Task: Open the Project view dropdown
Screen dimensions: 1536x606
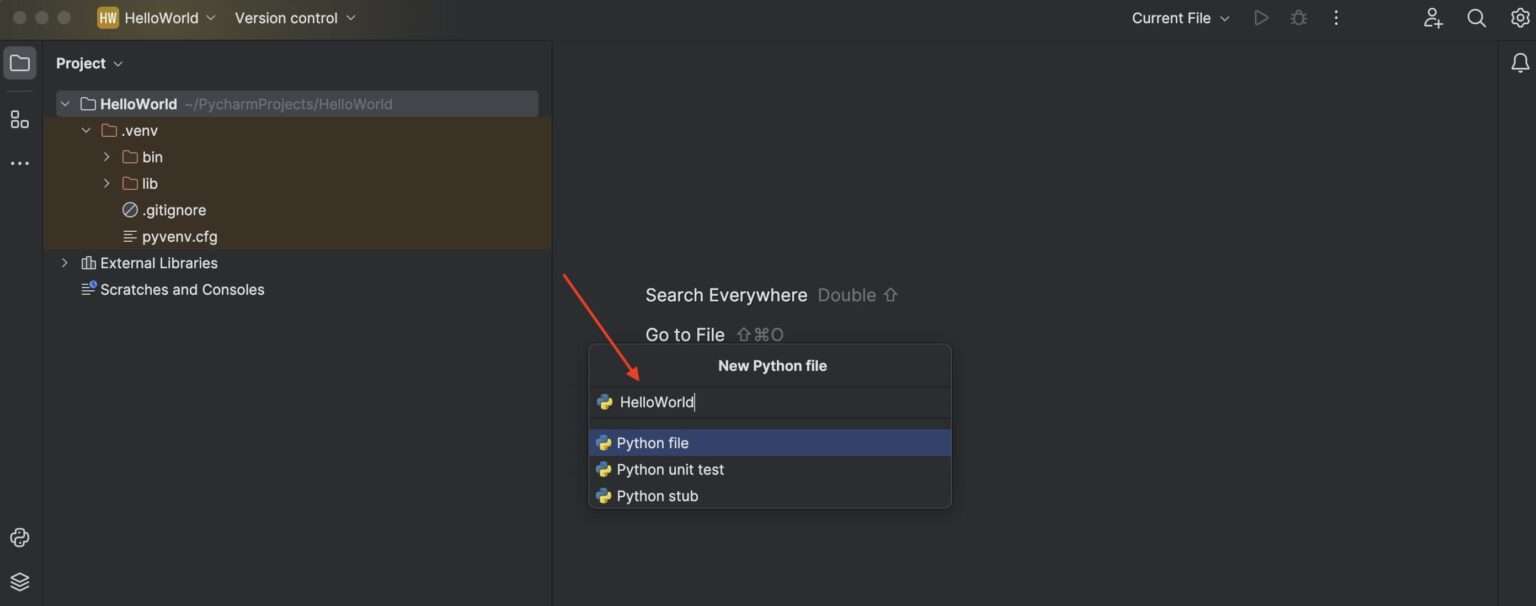Action: click(90, 63)
